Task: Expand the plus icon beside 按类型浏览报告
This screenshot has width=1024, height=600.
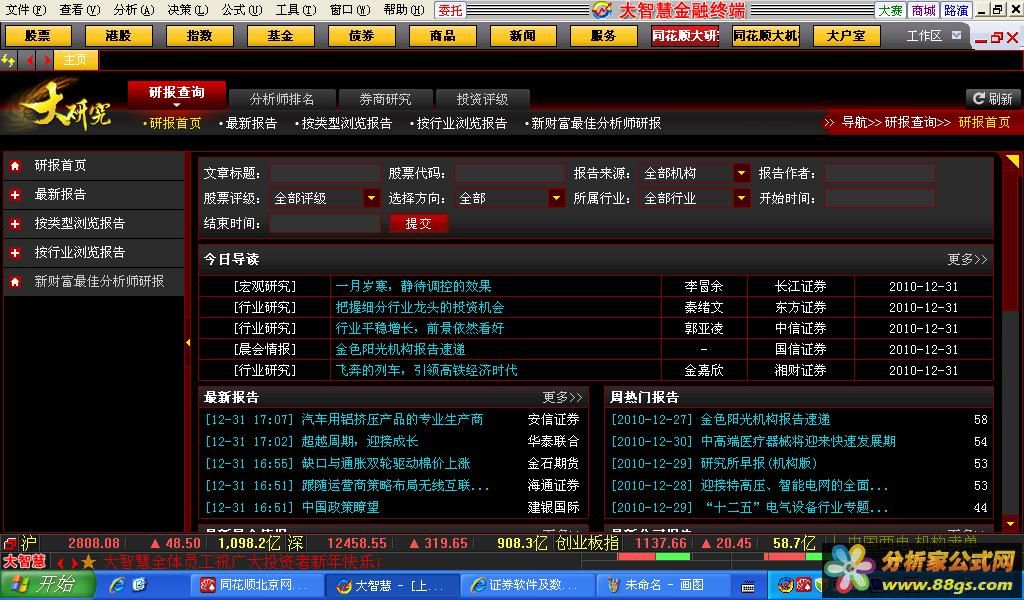Action: point(15,223)
